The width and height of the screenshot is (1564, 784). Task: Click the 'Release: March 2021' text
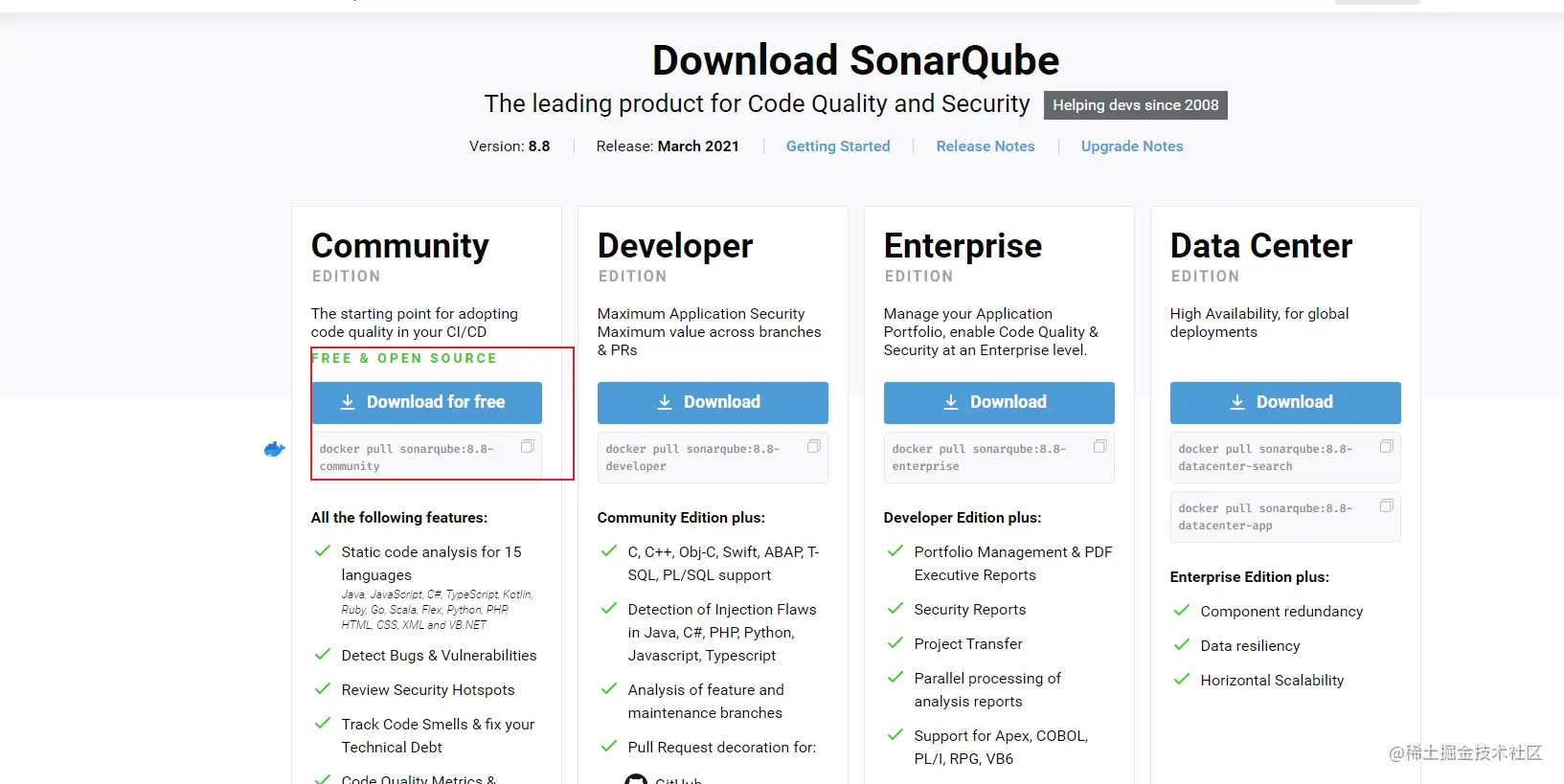[668, 146]
